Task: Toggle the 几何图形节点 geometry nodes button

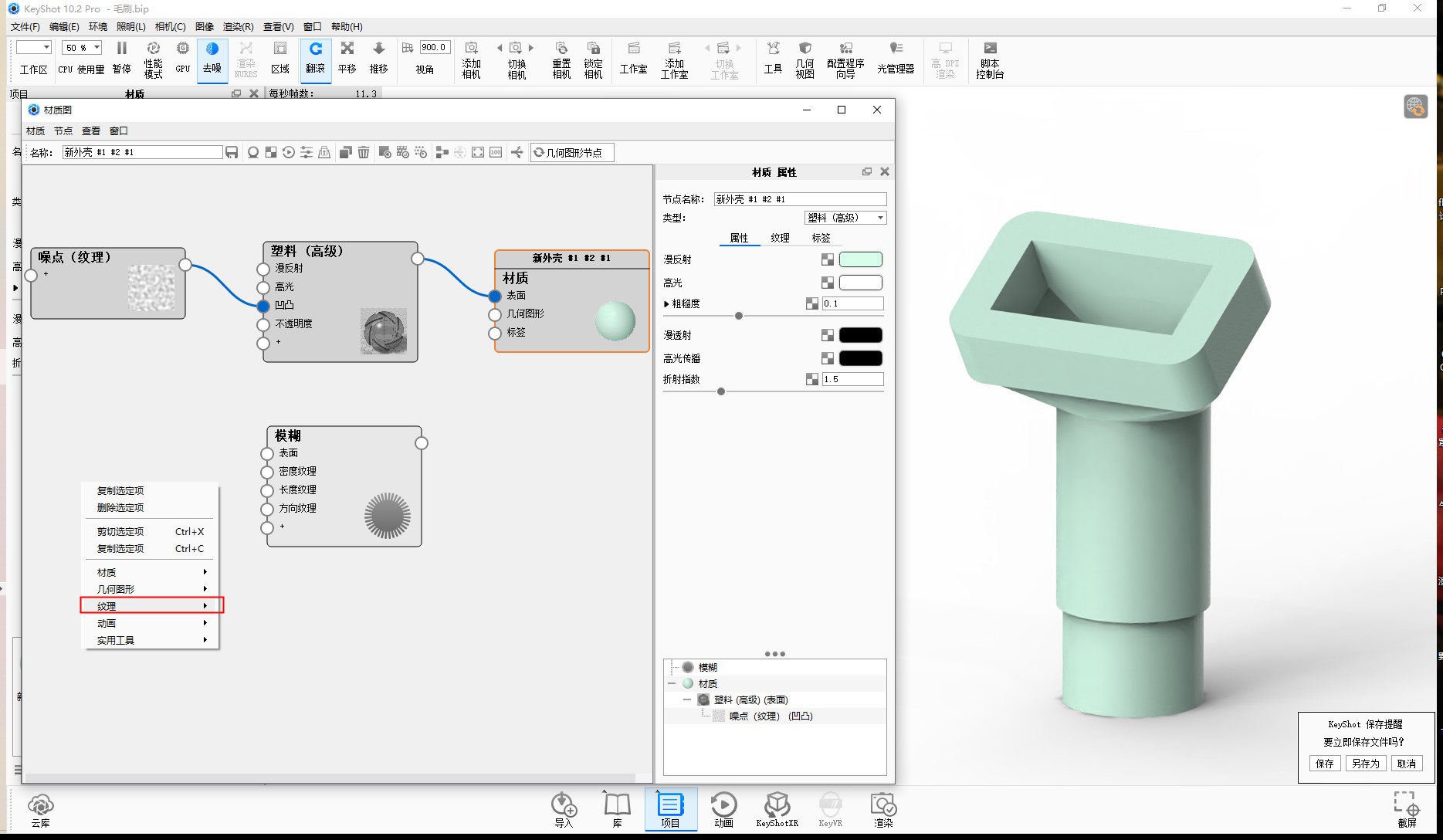Action: click(x=572, y=153)
